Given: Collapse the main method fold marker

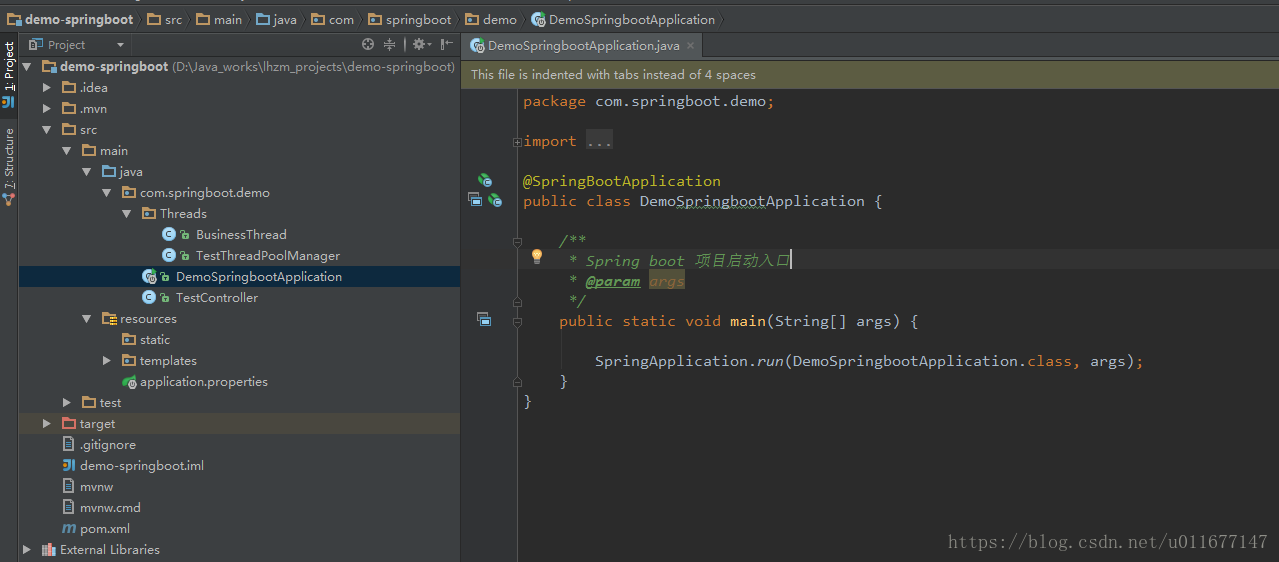Looking at the screenshot, I should pyautogui.click(x=517, y=321).
